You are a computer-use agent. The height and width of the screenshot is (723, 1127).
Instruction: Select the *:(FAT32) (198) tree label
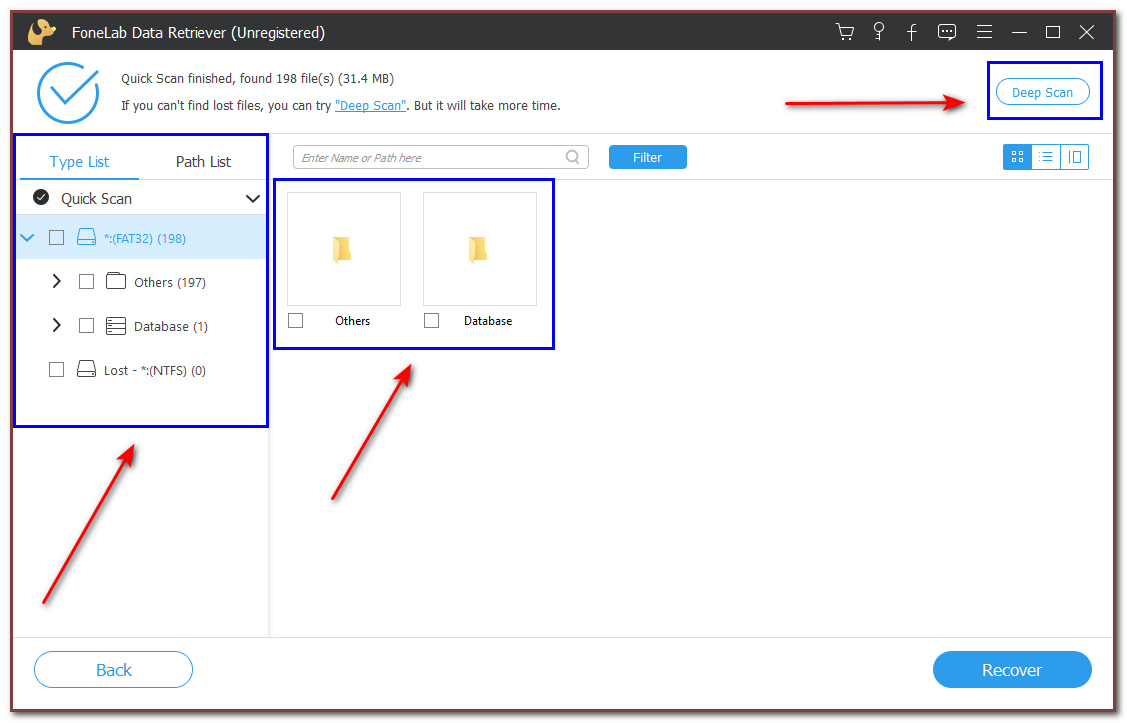tap(144, 238)
